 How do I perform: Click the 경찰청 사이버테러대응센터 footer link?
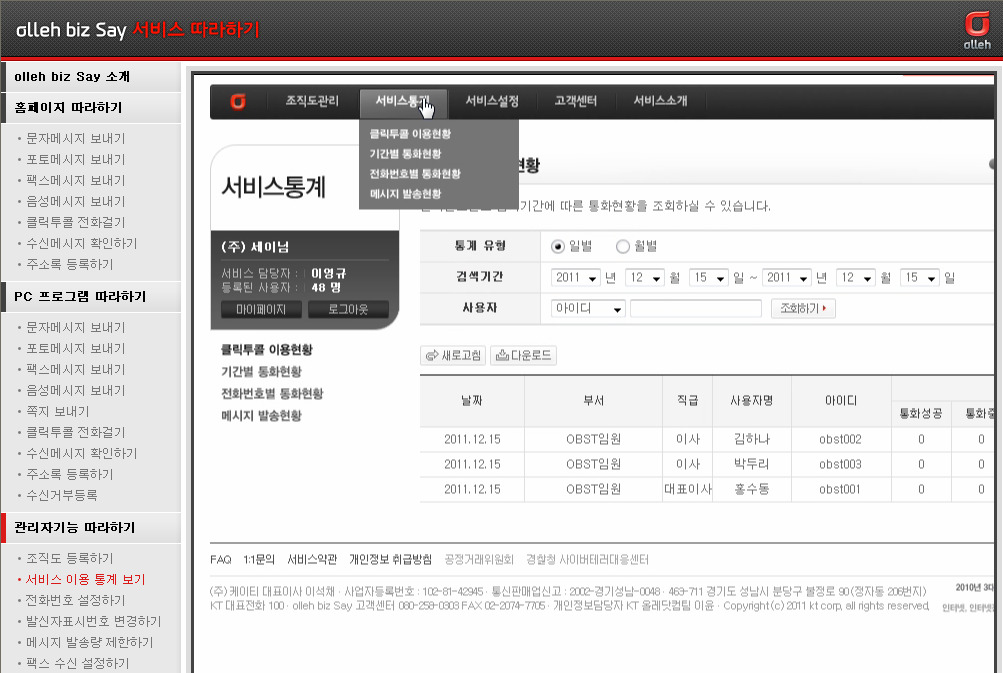pyautogui.click(x=587, y=560)
